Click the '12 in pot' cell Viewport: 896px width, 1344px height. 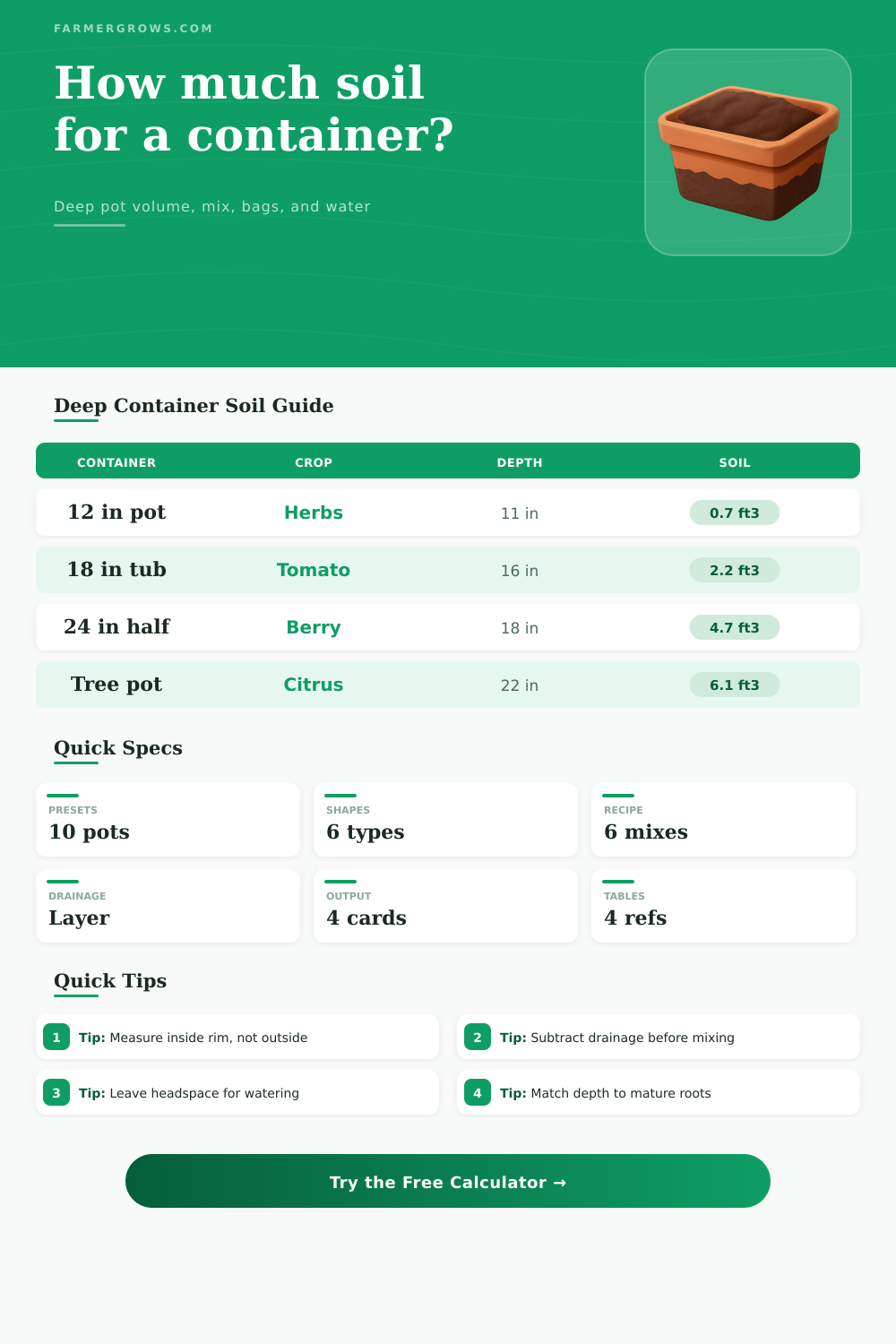[x=116, y=513]
